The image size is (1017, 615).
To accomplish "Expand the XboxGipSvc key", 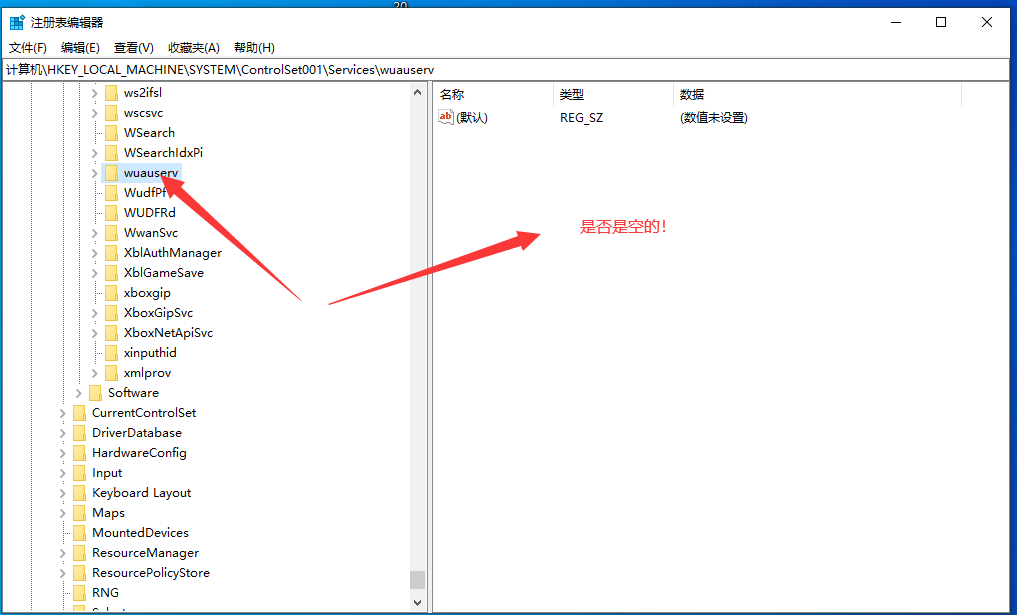I will [95, 313].
